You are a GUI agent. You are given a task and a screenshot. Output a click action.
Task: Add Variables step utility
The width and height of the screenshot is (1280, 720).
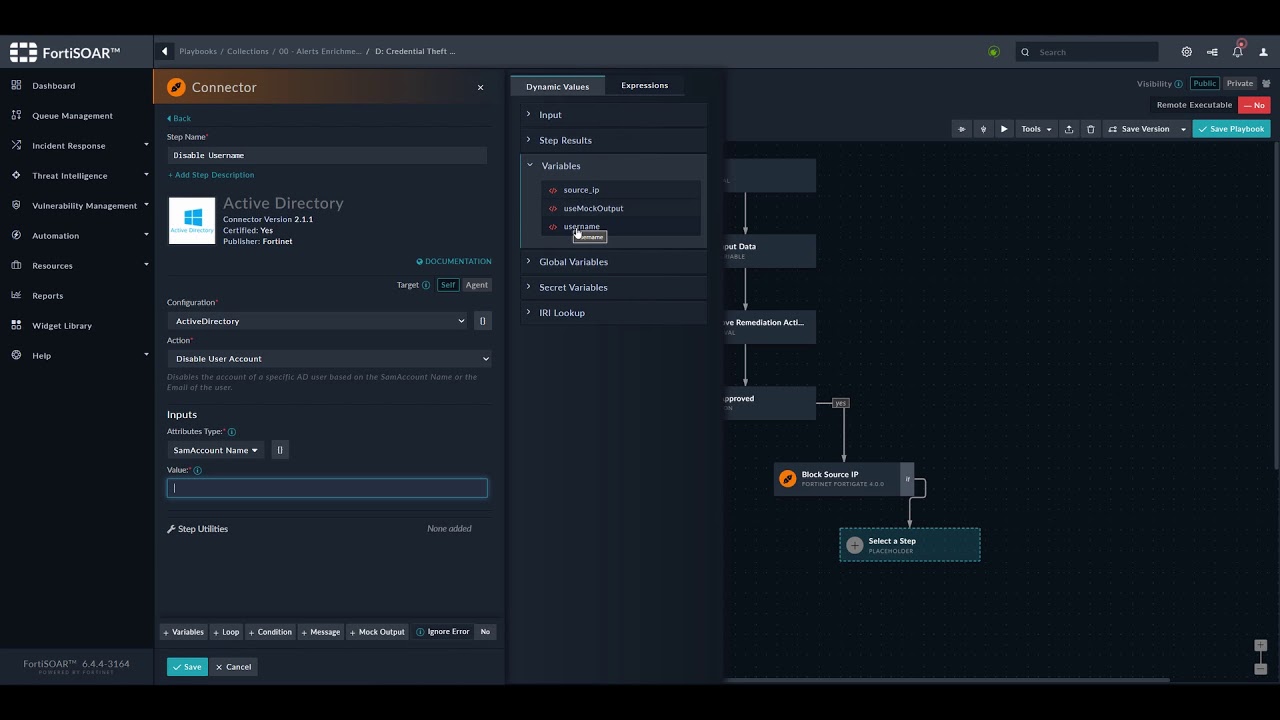(x=183, y=632)
